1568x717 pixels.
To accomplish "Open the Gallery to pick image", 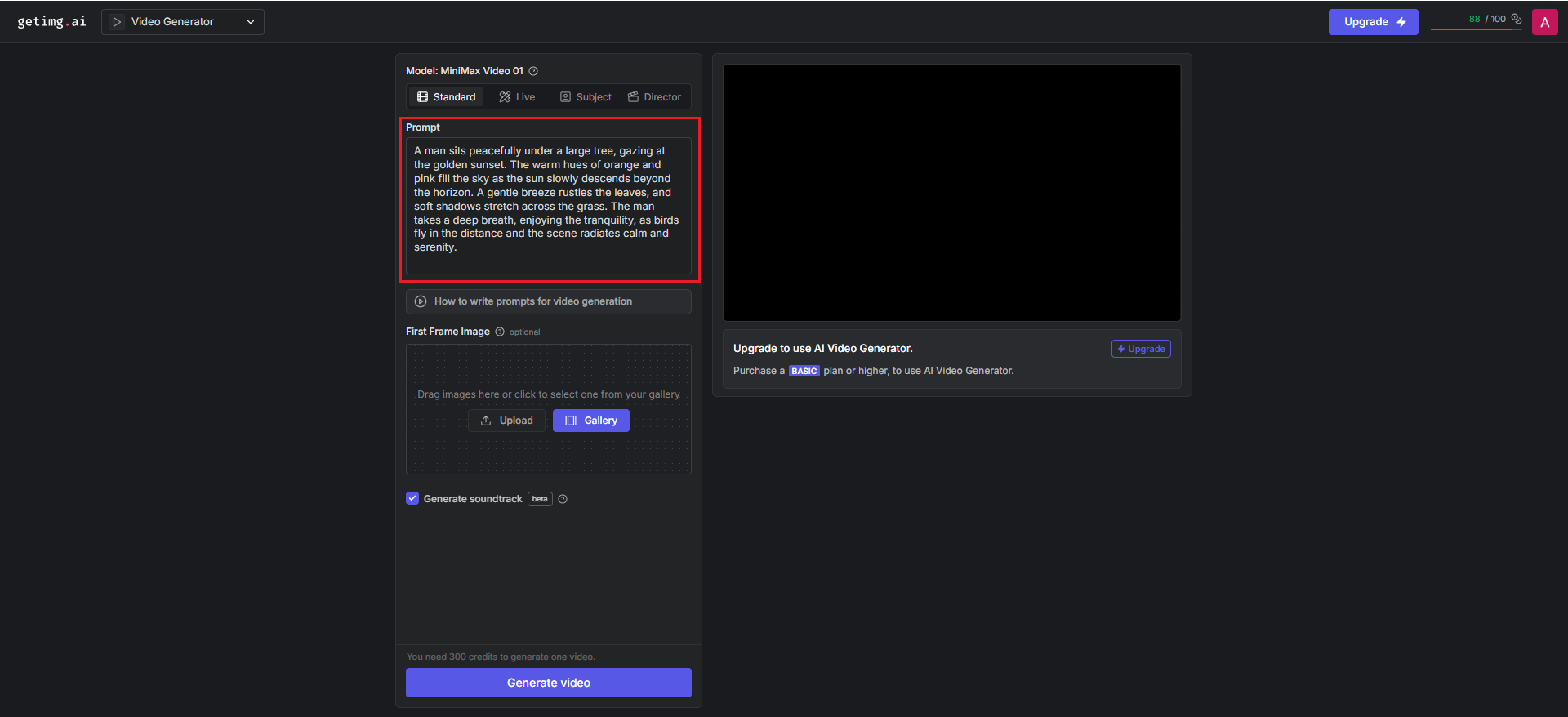I will point(591,421).
